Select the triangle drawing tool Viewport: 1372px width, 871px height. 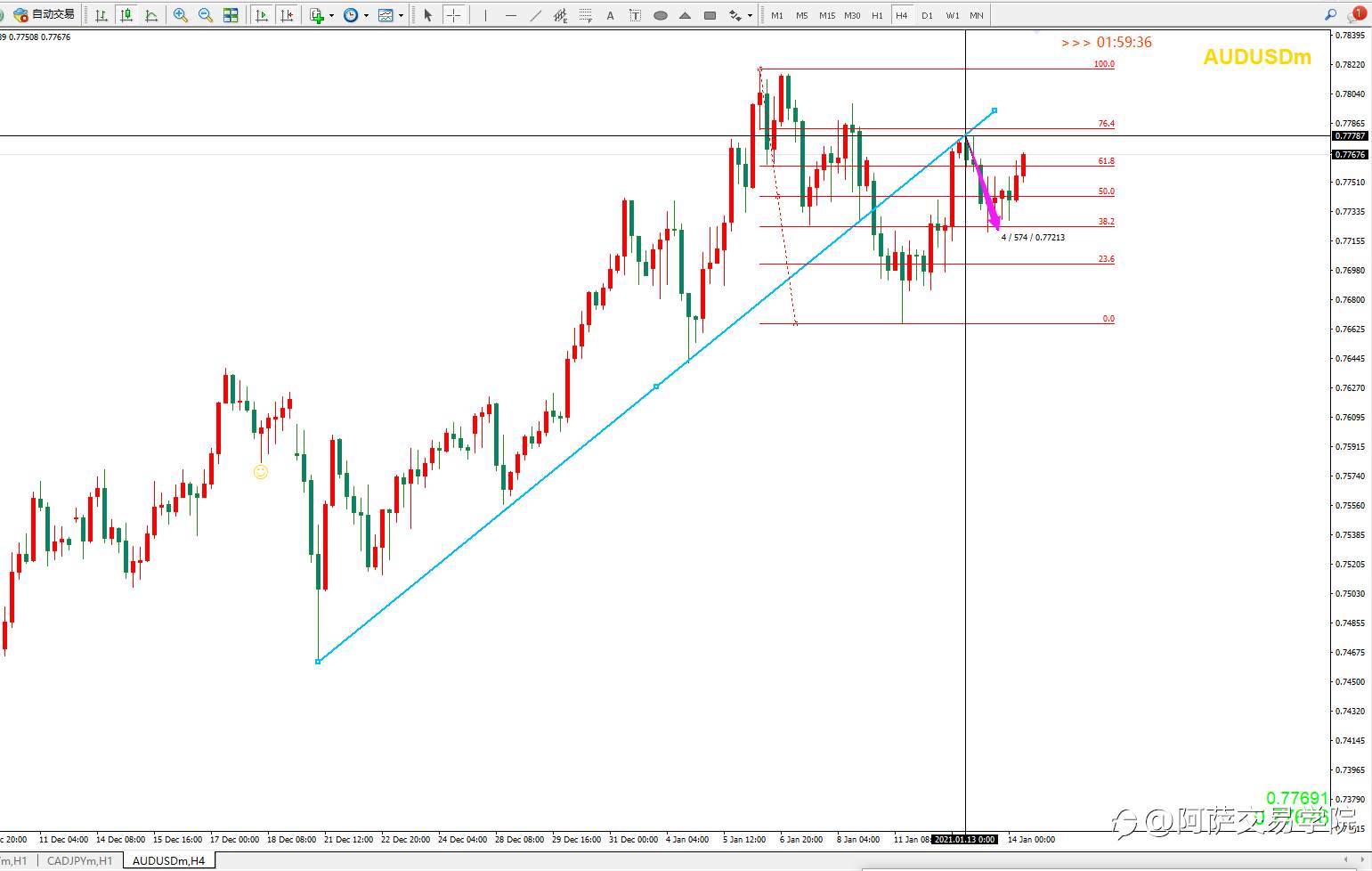(685, 15)
